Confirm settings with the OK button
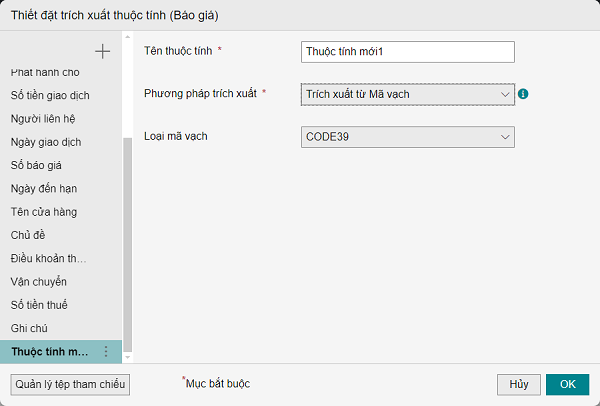This screenshot has height=406, width=600. (567, 384)
